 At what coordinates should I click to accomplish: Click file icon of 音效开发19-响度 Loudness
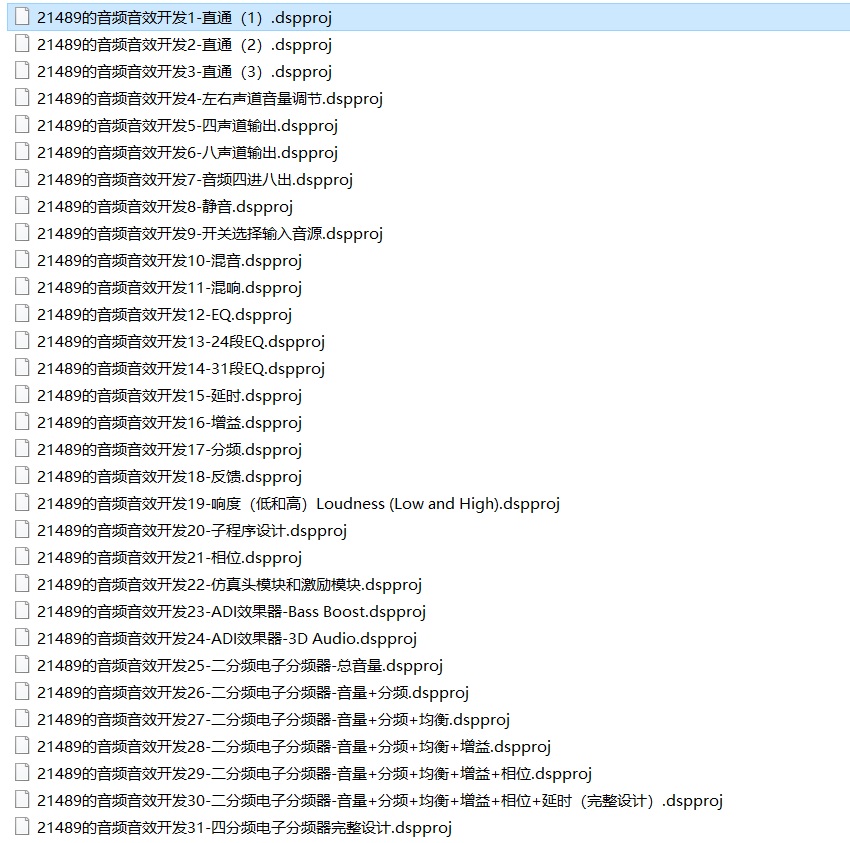coord(22,503)
